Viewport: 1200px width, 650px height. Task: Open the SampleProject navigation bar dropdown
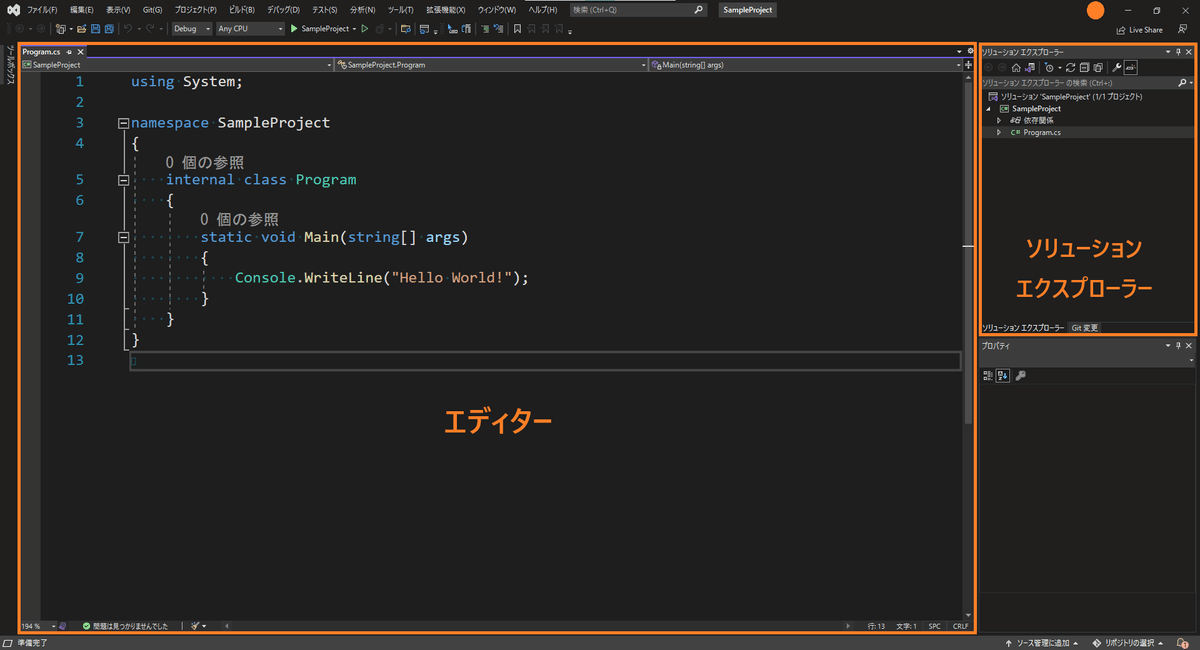click(176, 65)
